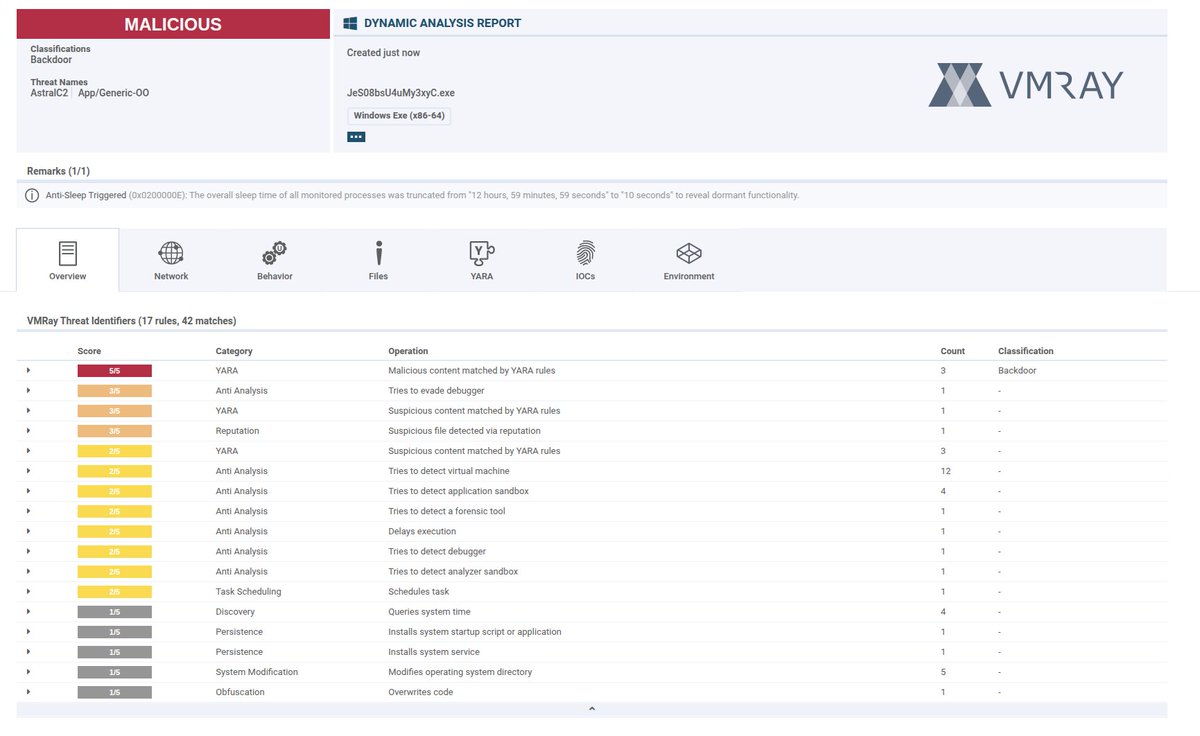This screenshot has width=1200, height=736.
Task: Go to the Files tab
Action: 378,260
